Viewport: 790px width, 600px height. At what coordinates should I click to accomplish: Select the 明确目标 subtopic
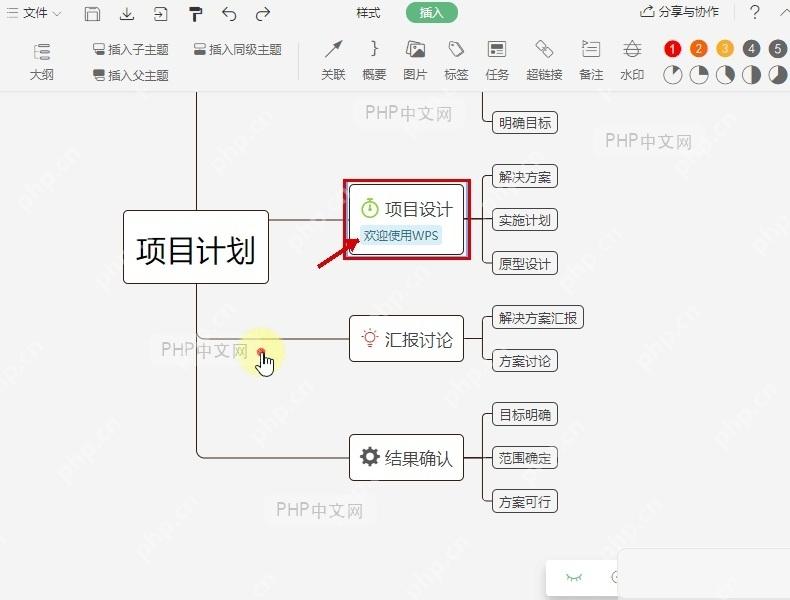pyautogui.click(x=524, y=122)
